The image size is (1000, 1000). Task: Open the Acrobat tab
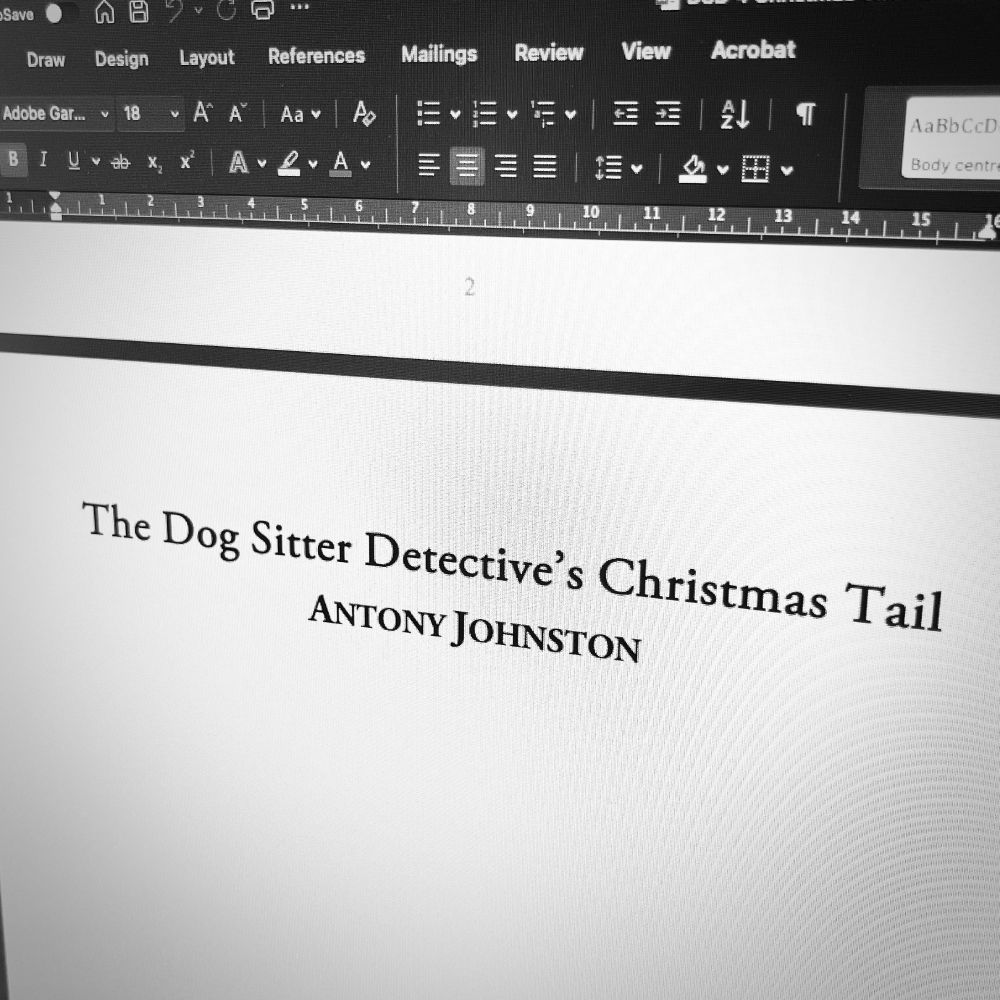click(x=753, y=50)
